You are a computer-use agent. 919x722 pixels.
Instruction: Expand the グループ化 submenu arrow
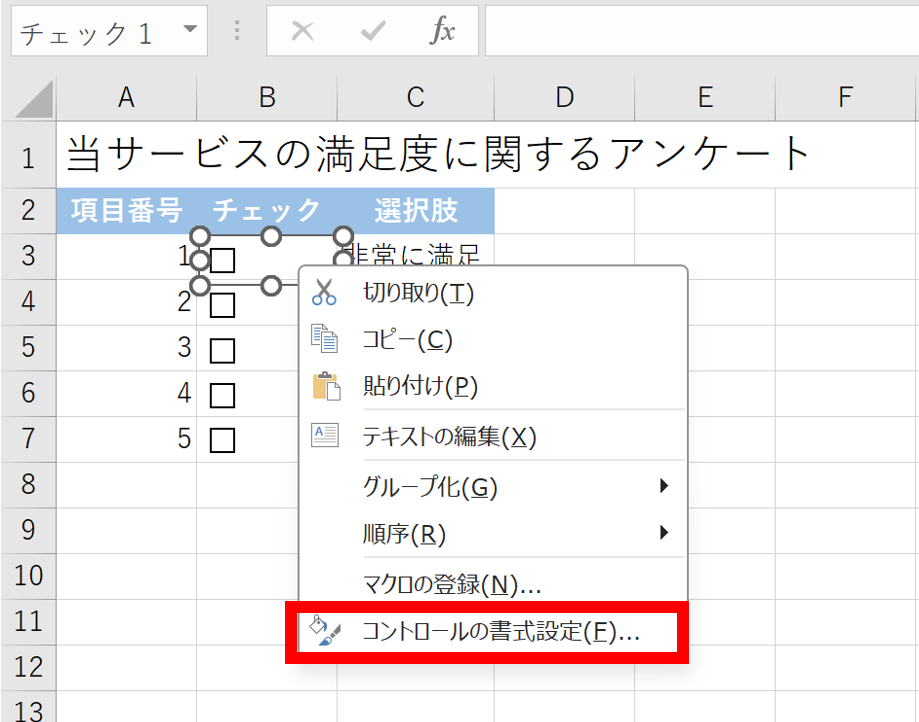[664, 487]
